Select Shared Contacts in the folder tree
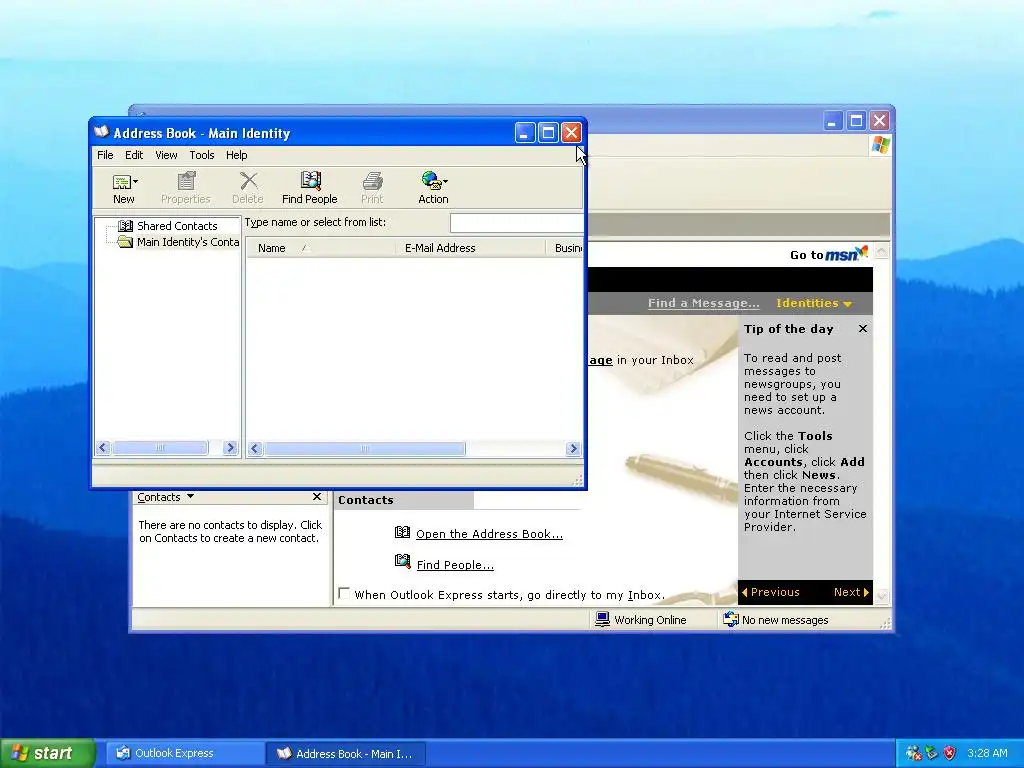Image resolution: width=1024 pixels, height=768 pixels. coord(177,226)
